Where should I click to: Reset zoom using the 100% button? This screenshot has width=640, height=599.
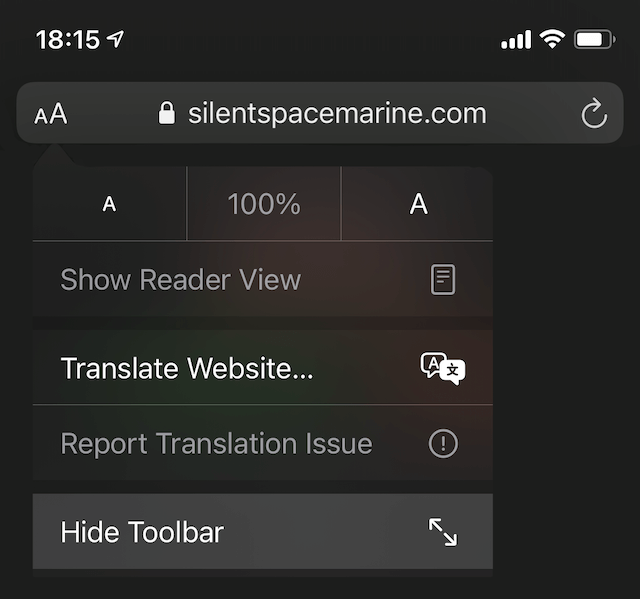[x=264, y=204]
